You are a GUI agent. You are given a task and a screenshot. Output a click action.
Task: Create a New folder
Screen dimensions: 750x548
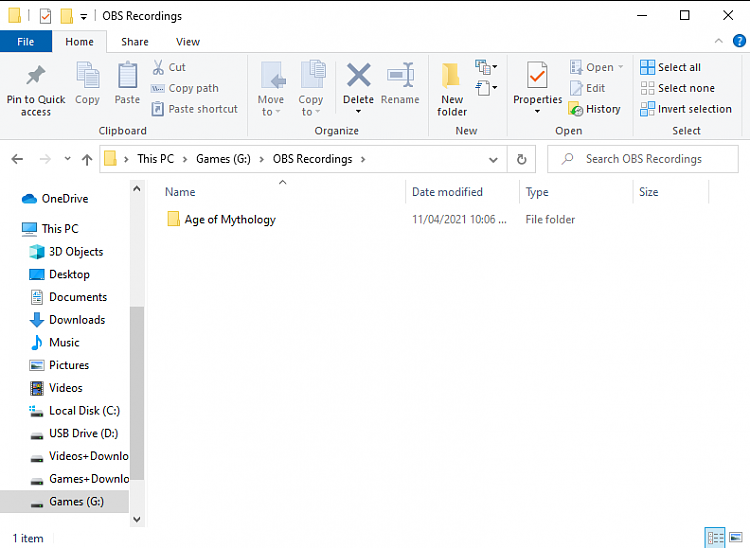point(452,89)
